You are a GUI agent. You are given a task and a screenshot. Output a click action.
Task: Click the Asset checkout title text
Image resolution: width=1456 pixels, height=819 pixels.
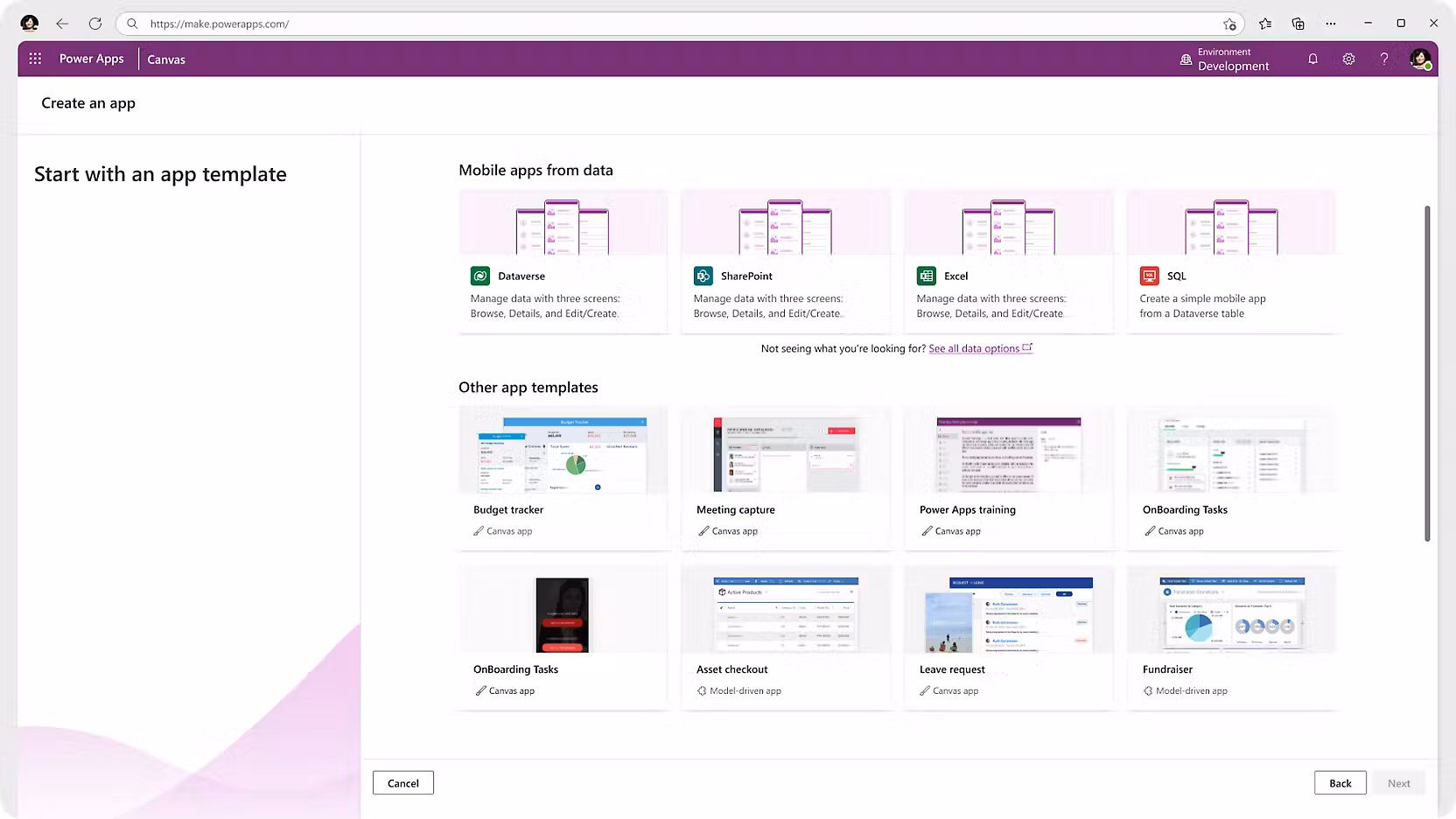(731, 669)
